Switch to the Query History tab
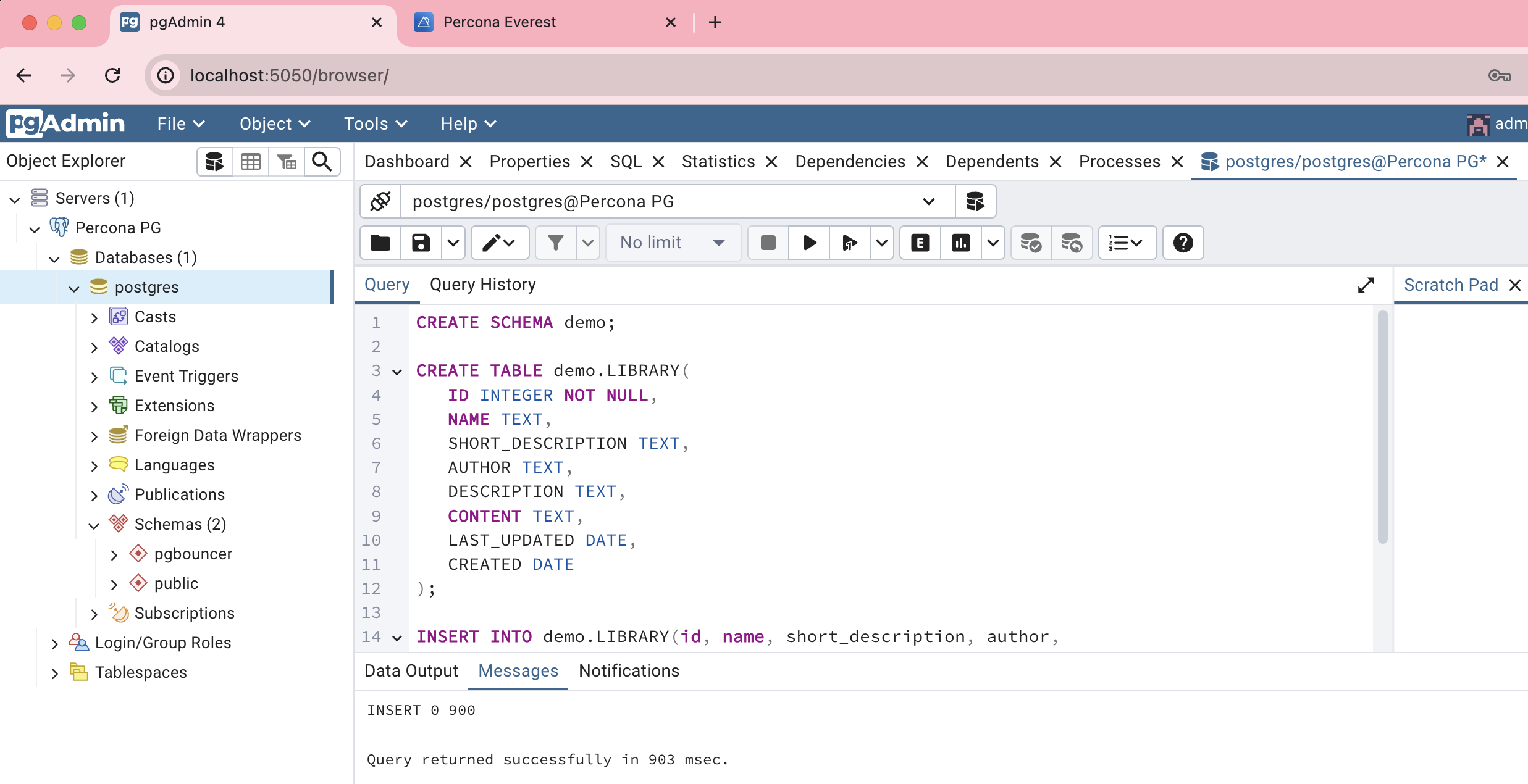 [x=483, y=285]
